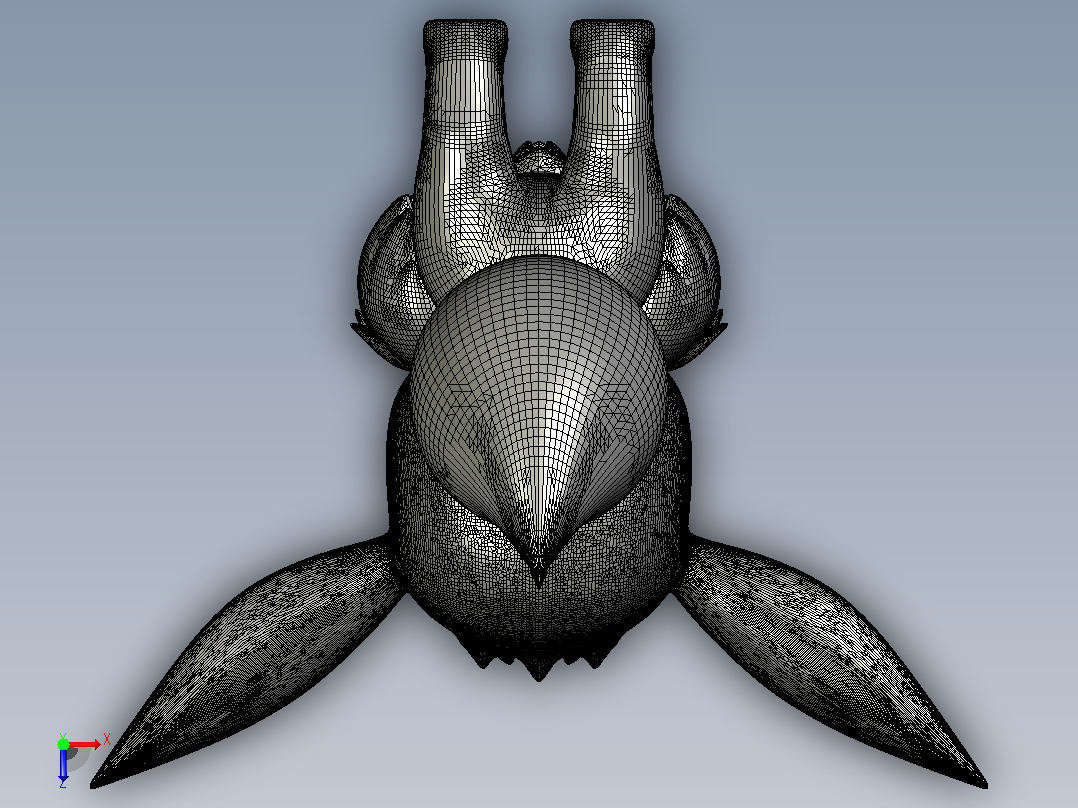
Task: Click the green Y axis dot of the orientation triad
Action: (x=63, y=744)
